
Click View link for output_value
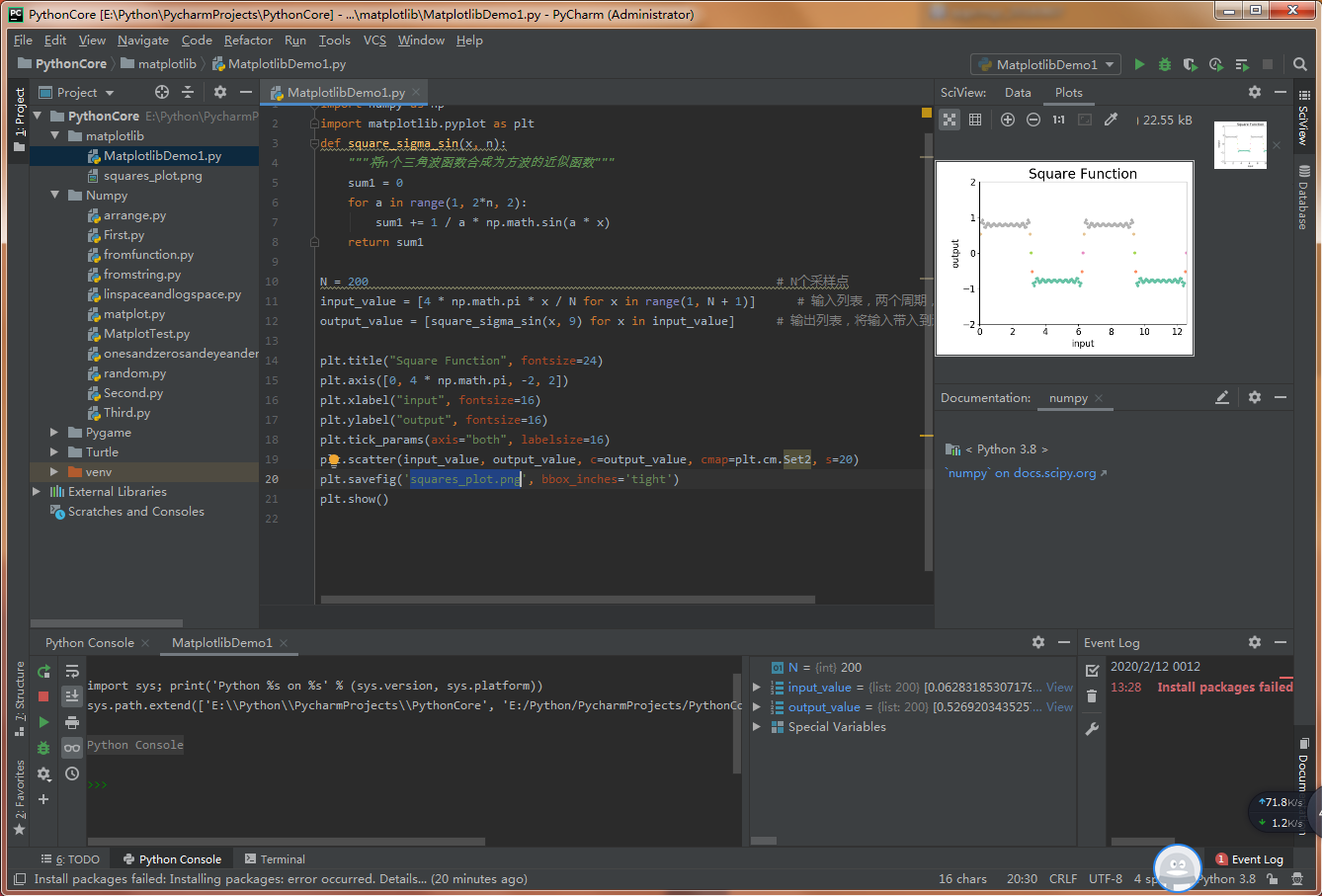tap(1059, 707)
